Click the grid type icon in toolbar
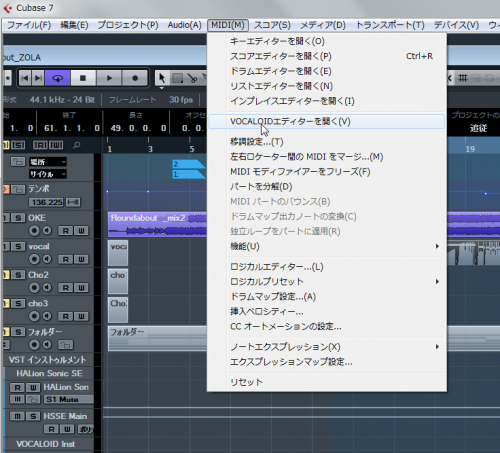Image resolution: width=500 pixels, height=453 pixels. (462, 78)
